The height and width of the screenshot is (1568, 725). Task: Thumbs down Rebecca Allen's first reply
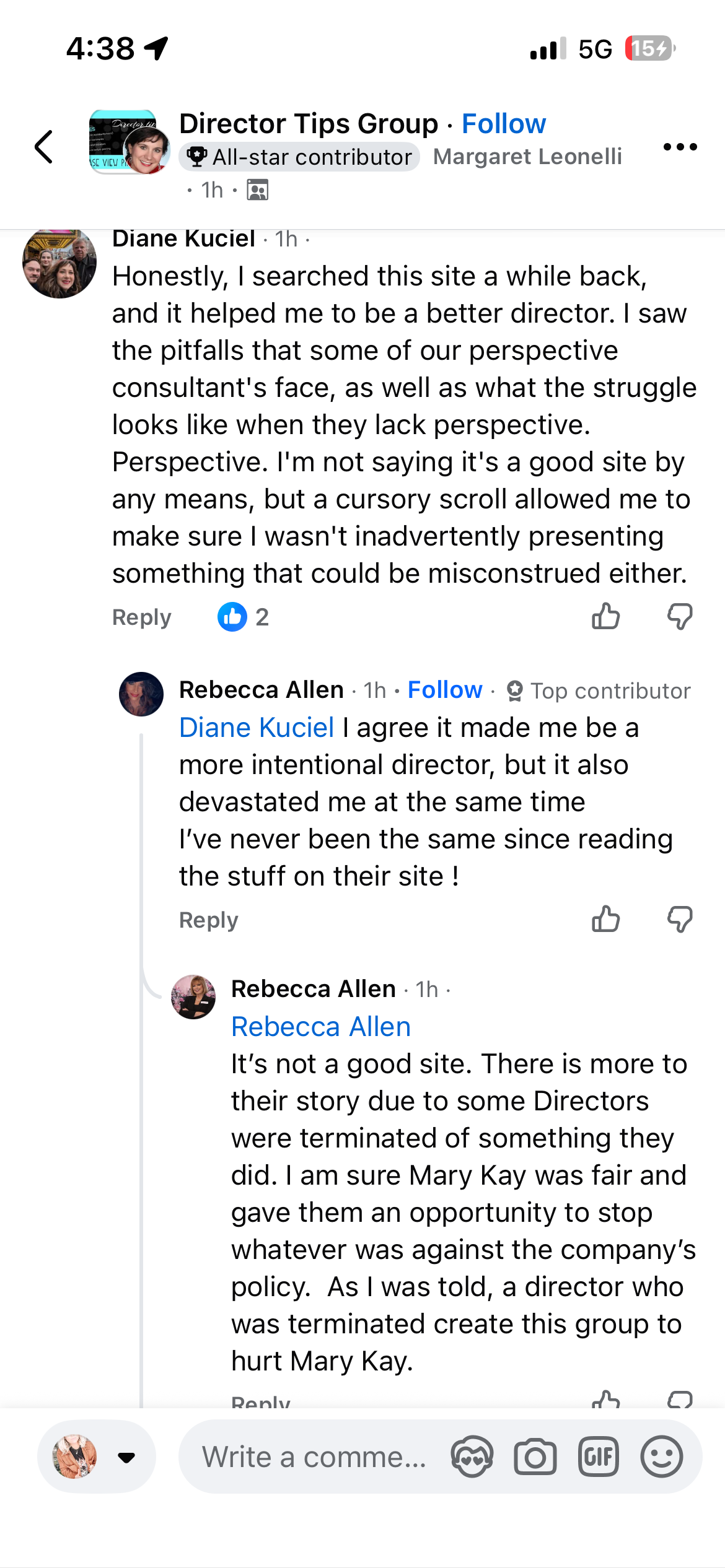click(x=680, y=920)
